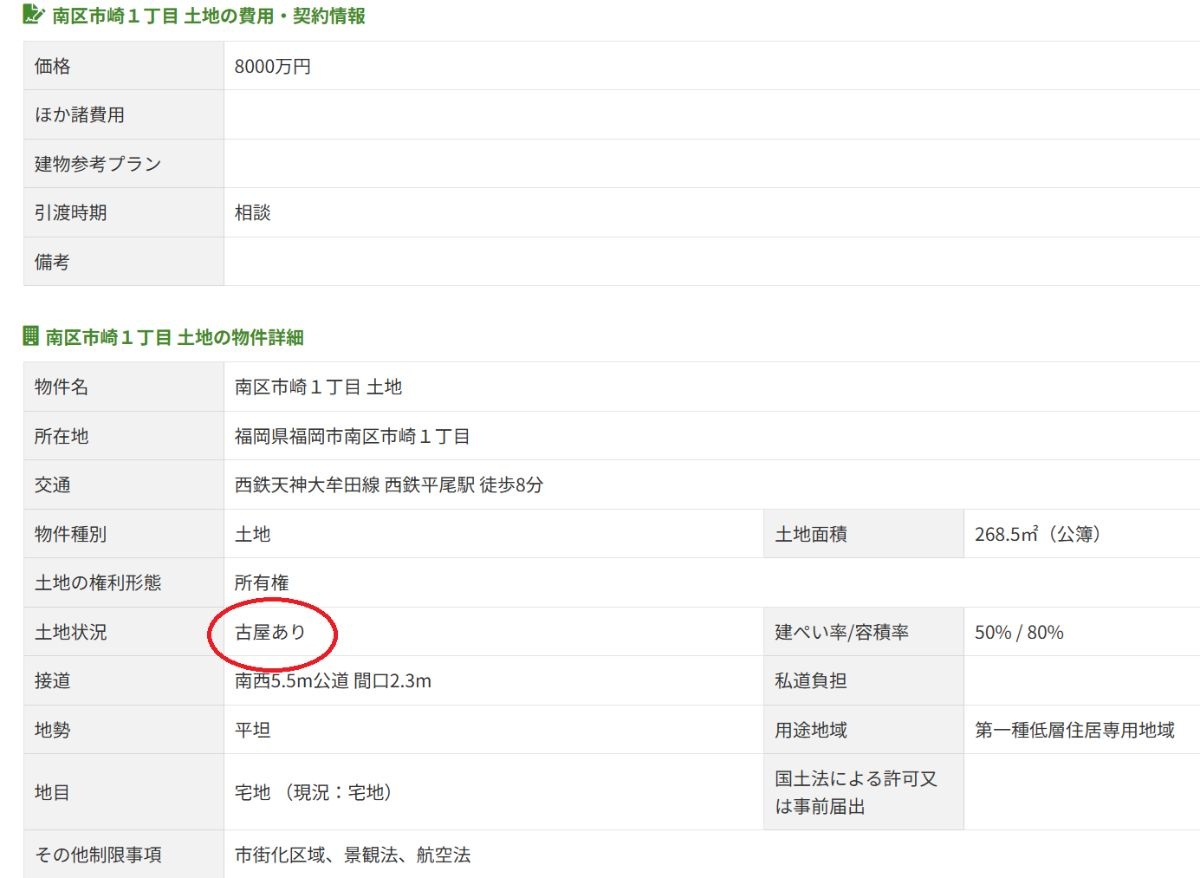Click the 宅地(現況:宅地) land category value
Image resolution: width=1200 pixels, height=878 pixels.
[x=314, y=793]
